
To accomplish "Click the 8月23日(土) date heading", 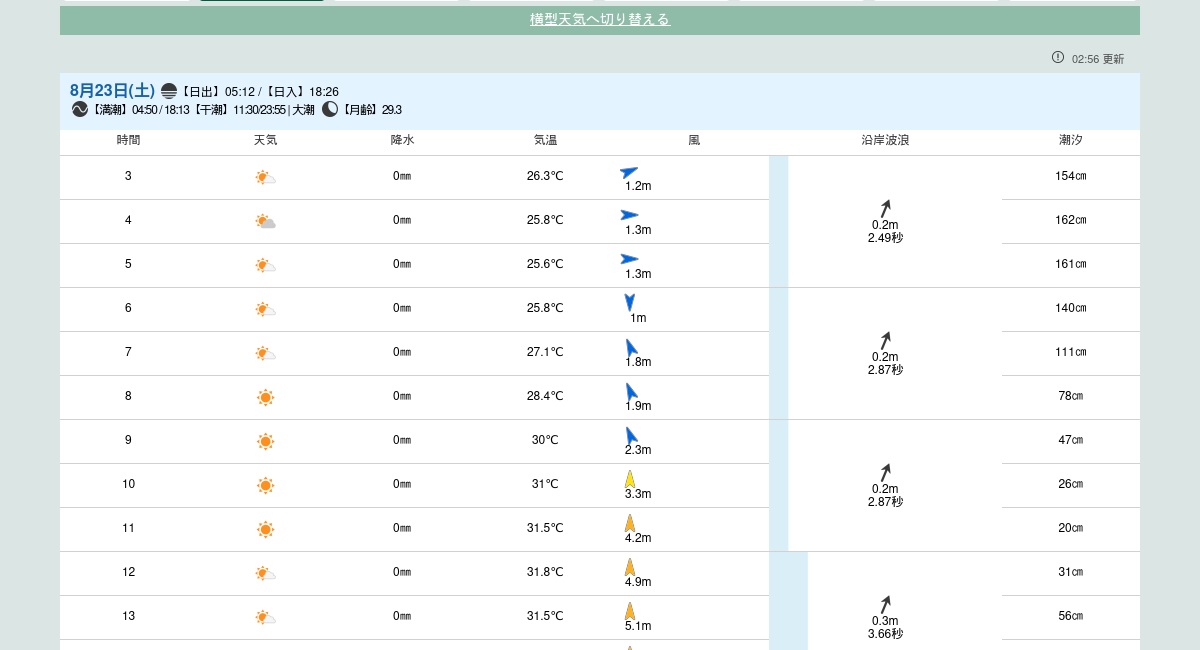I will [x=112, y=91].
